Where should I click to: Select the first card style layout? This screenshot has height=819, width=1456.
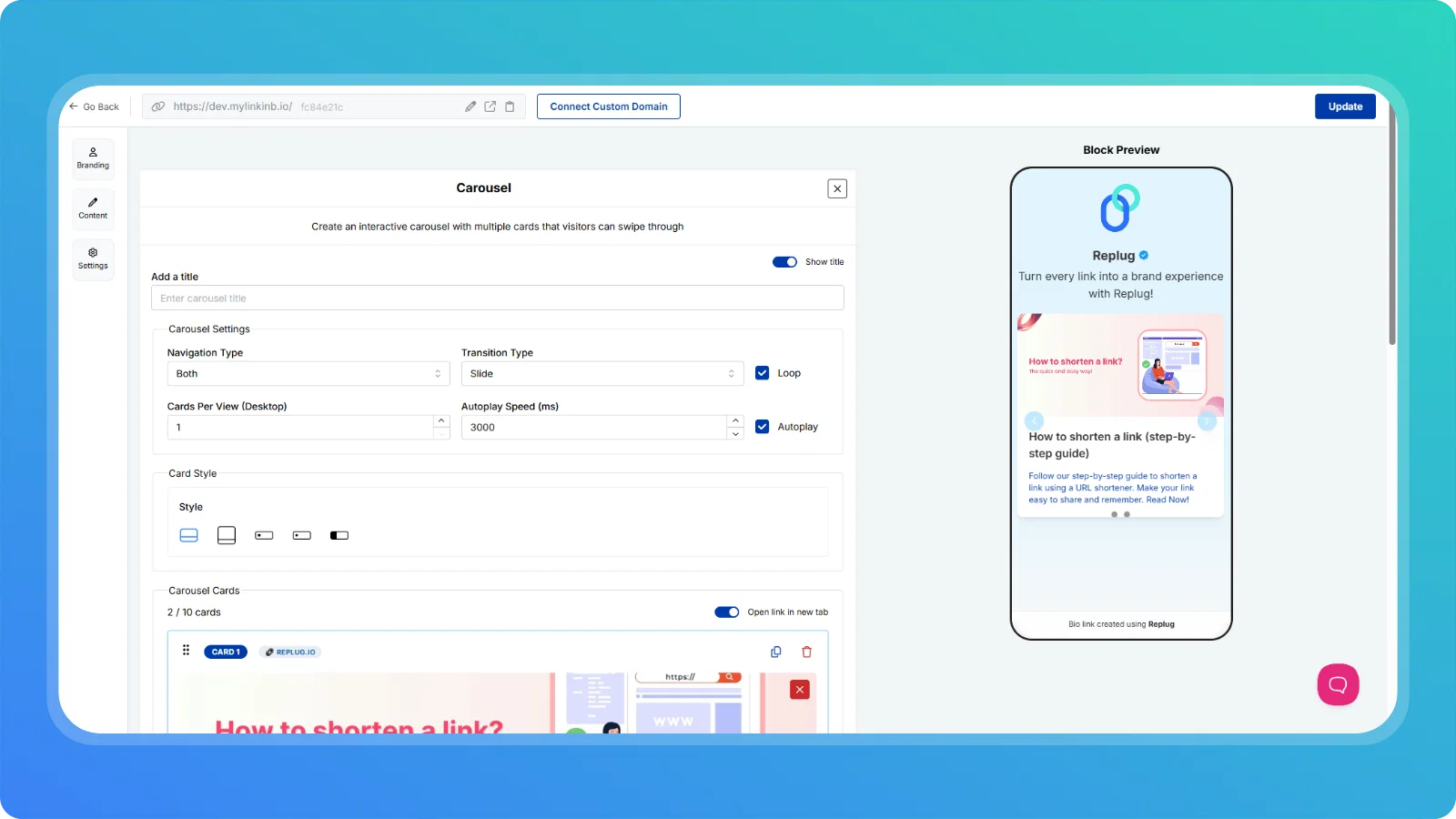pyautogui.click(x=189, y=535)
